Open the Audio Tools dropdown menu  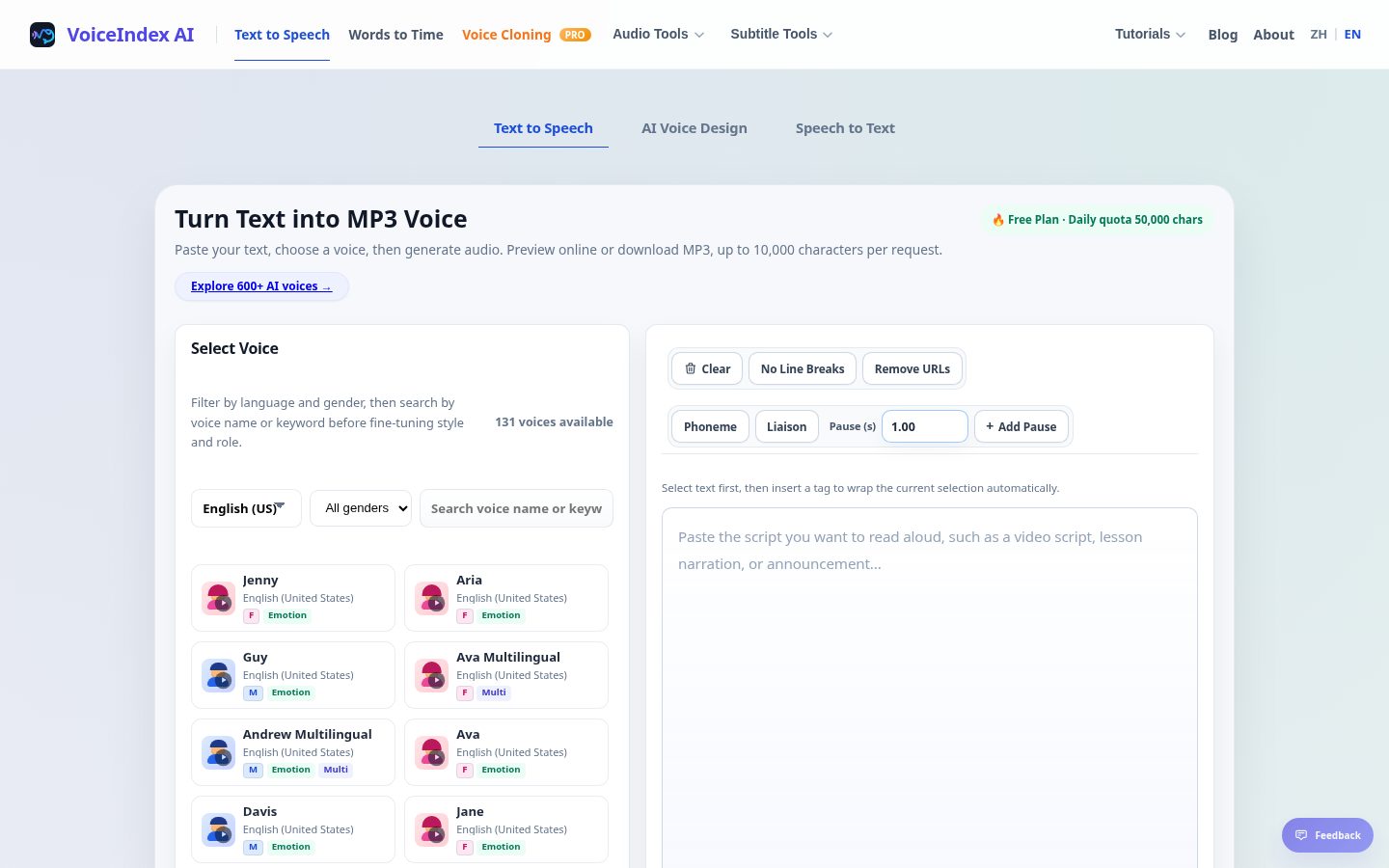point(659,34)
